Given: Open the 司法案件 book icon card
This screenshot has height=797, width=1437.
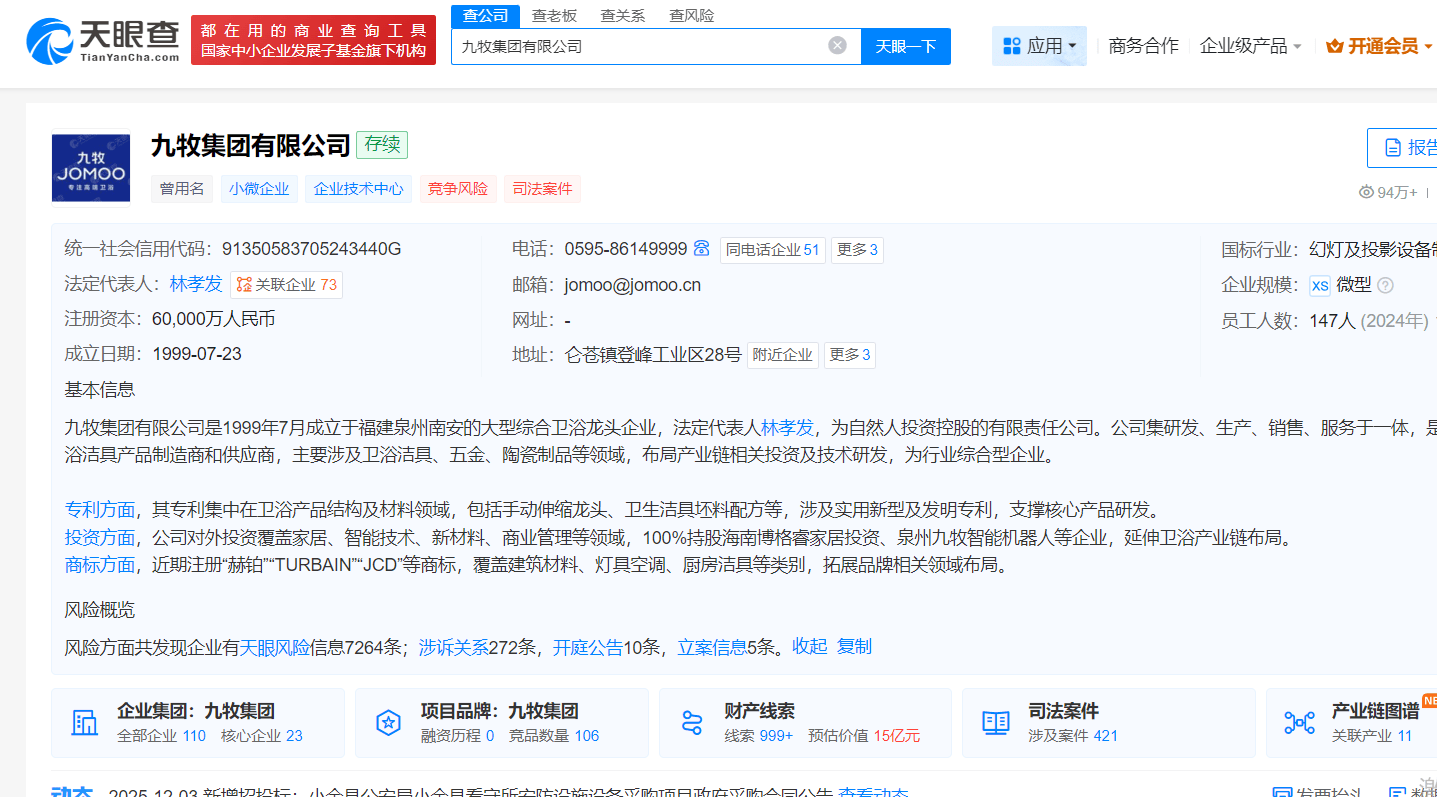Looking at the screenshot, I should 995,722.
